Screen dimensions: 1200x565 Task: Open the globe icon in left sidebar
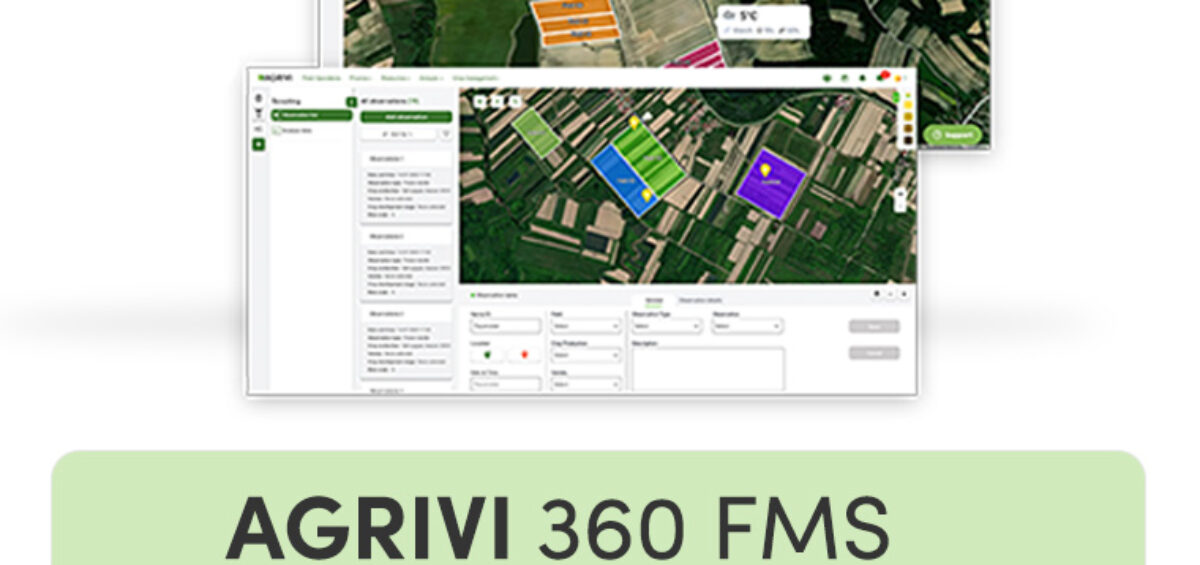coord(259,98)
